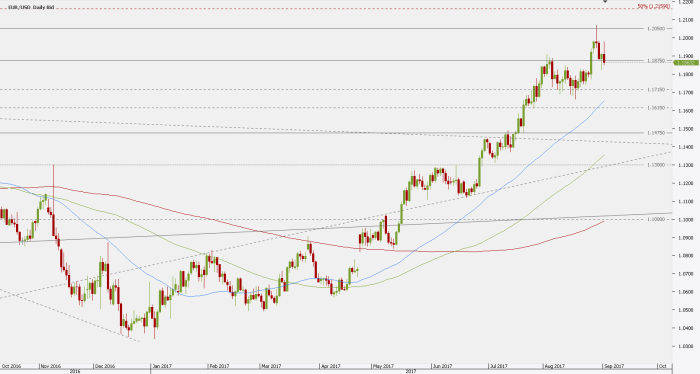The image size is (700, 374).
Task: Click the Jan 2017 date axis label
Action: 162,366
